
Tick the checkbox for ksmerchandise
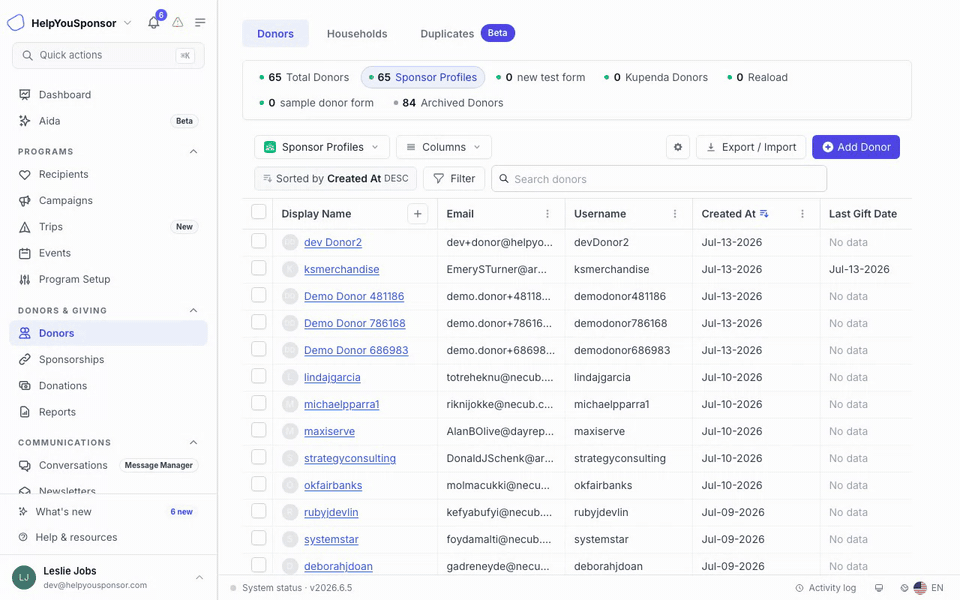[x=258, y=268]
